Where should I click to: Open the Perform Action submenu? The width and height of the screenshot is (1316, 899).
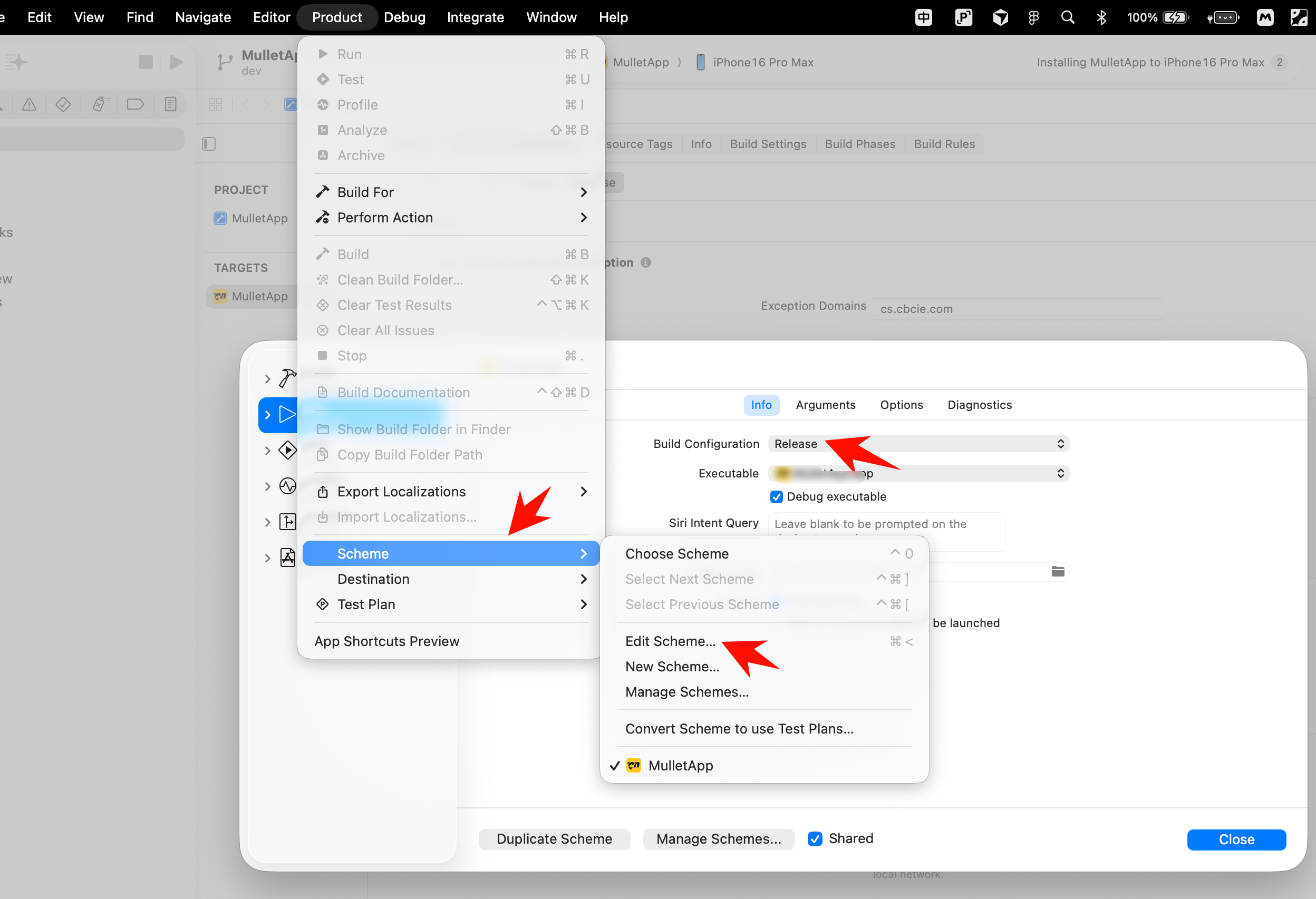[x=451, y=218]
